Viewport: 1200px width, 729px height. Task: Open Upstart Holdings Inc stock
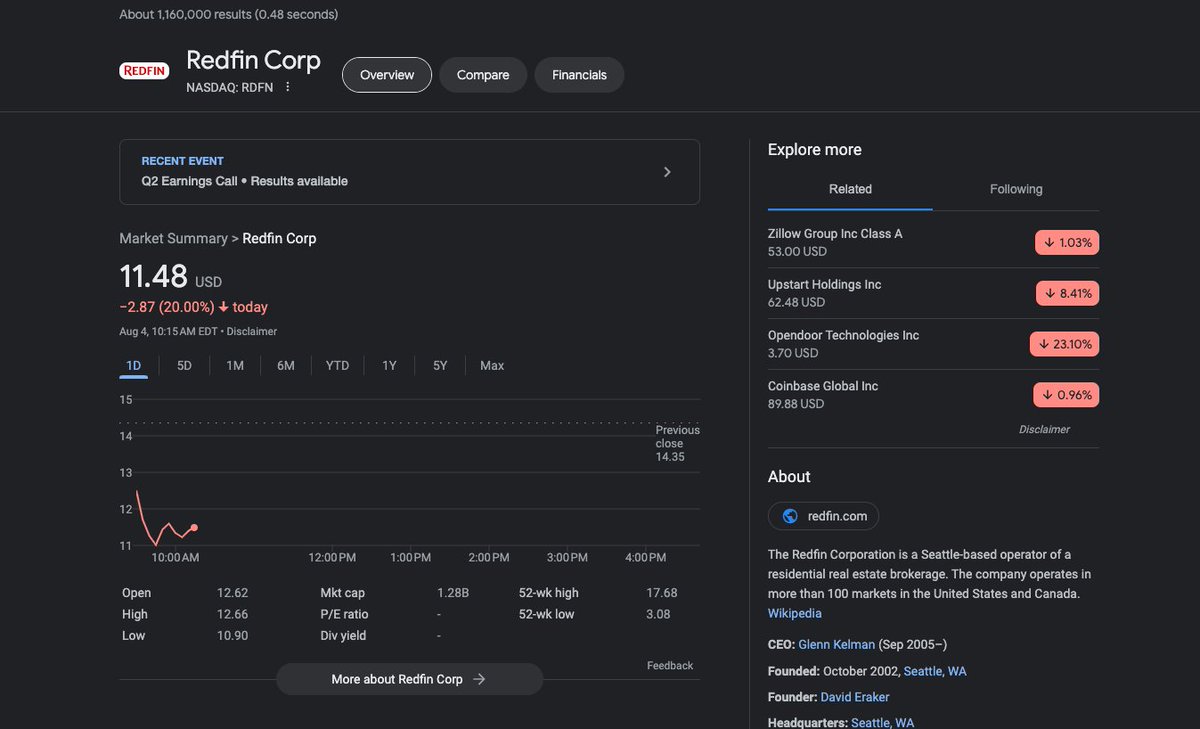933,293
